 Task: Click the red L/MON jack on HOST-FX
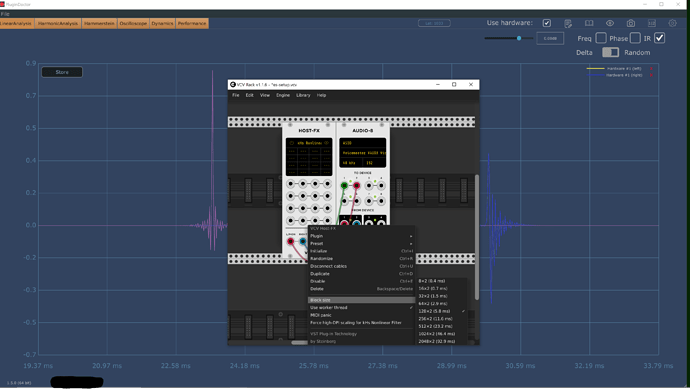[290, 242]
